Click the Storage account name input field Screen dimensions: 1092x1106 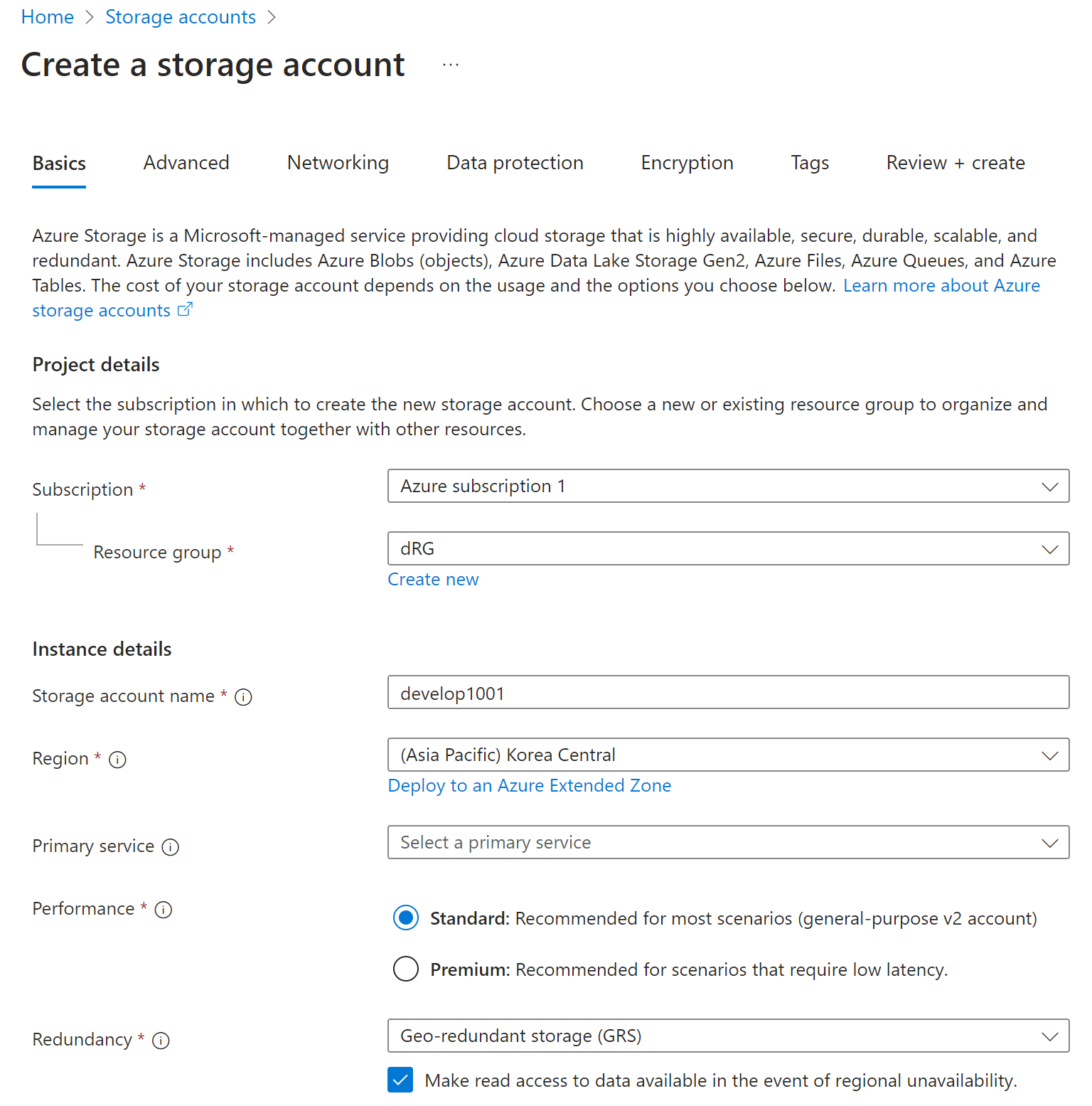[728, 693]
